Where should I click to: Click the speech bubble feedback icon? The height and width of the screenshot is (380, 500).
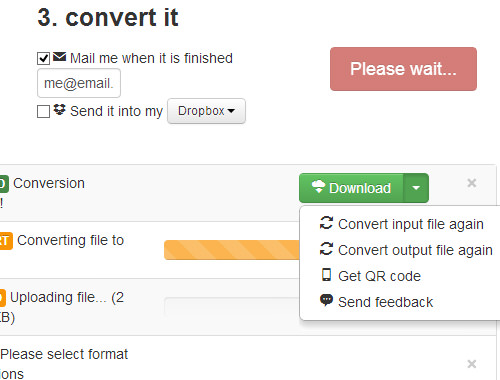point(326,300)
